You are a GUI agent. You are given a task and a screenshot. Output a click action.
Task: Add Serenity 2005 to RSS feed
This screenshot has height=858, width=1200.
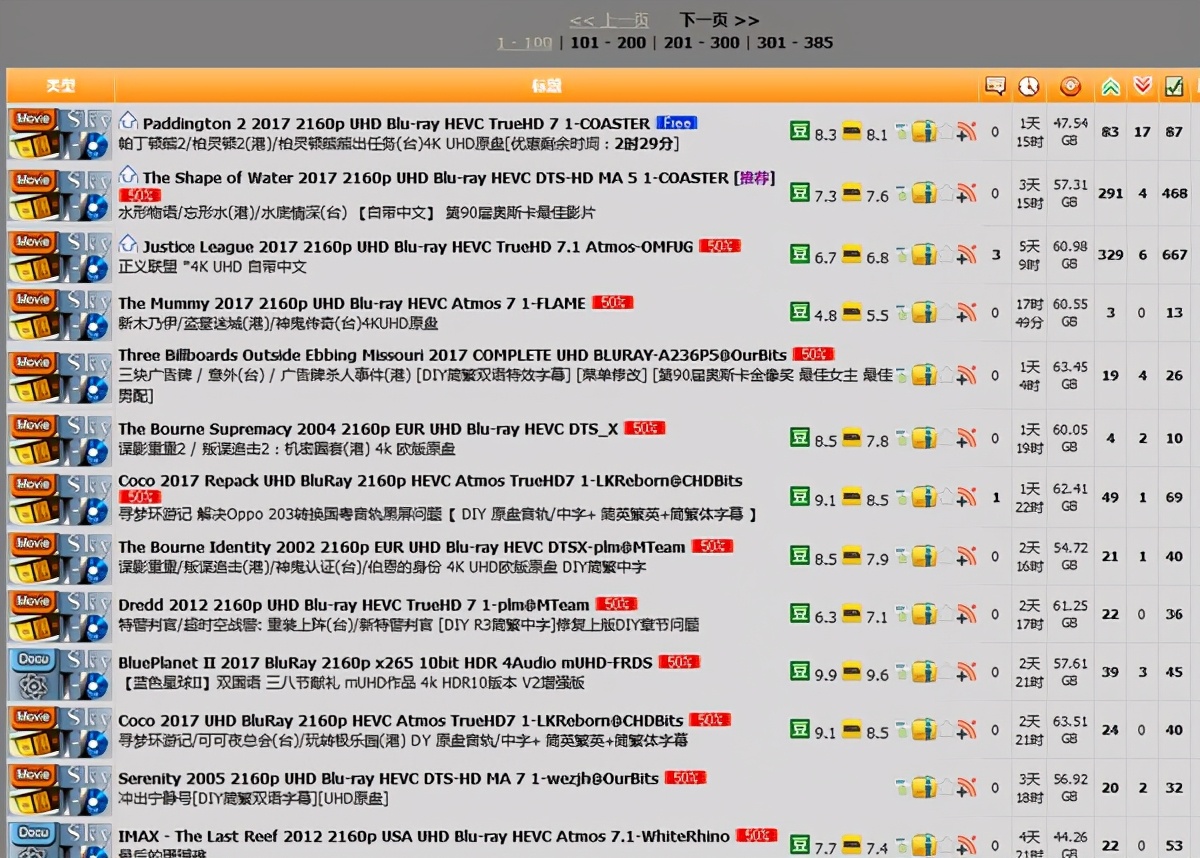coord(965,788)
